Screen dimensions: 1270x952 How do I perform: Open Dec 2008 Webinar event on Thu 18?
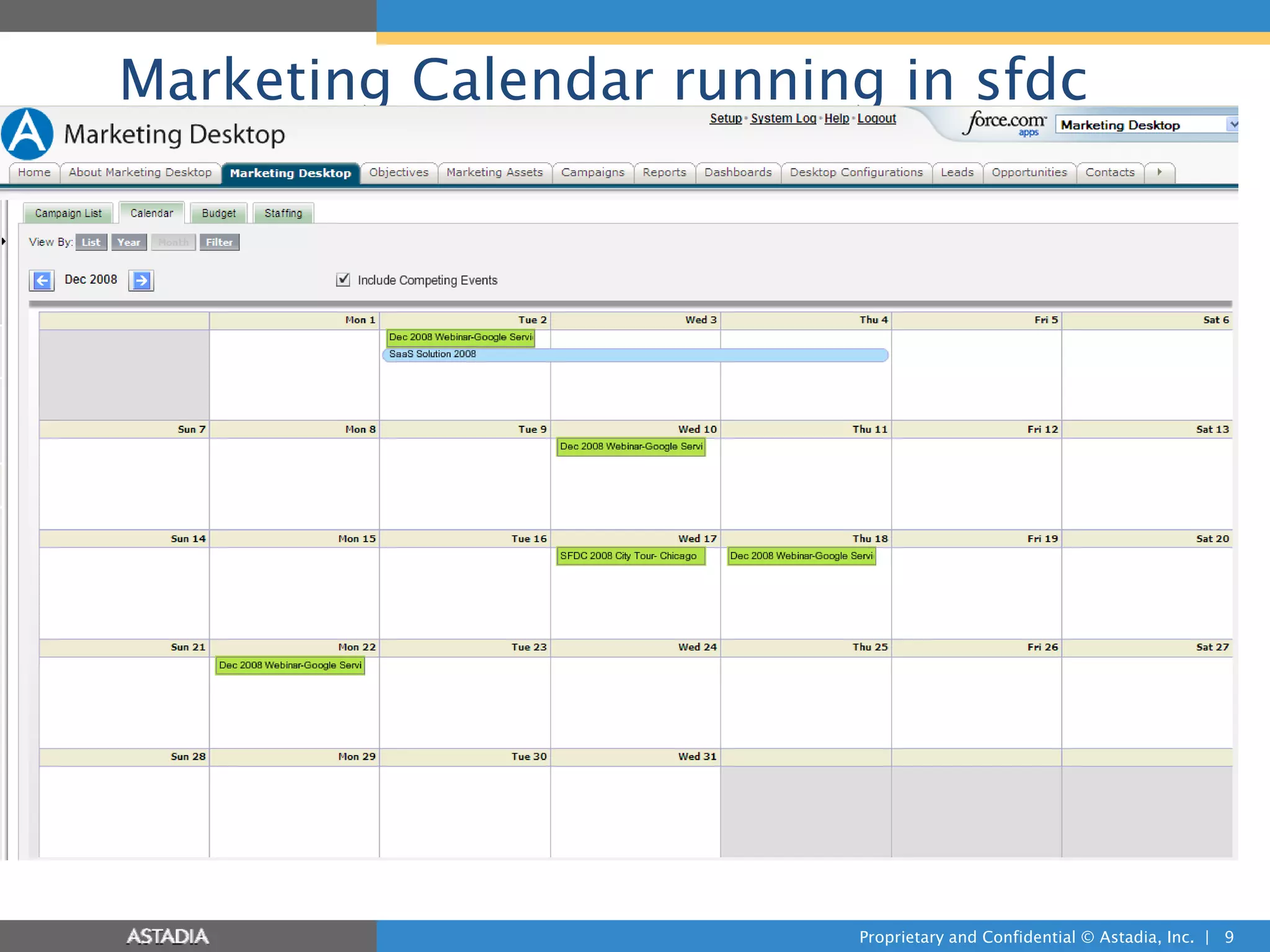[801, 556]
